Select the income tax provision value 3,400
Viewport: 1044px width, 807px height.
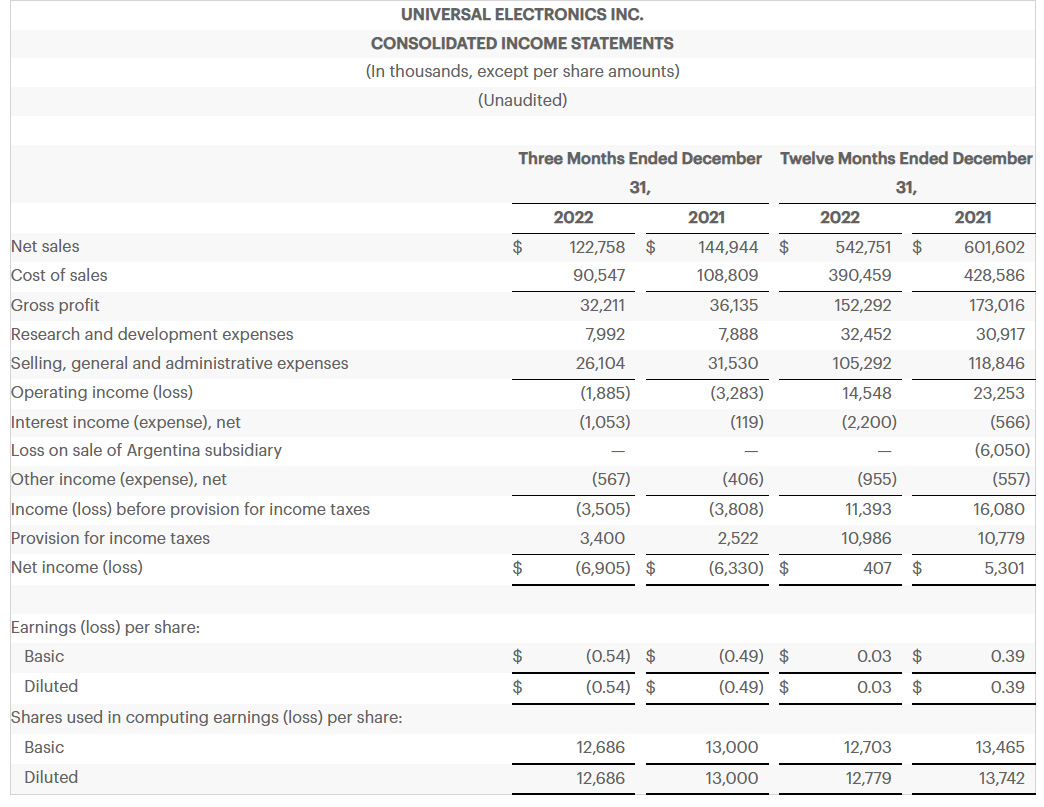pos(603,538)
